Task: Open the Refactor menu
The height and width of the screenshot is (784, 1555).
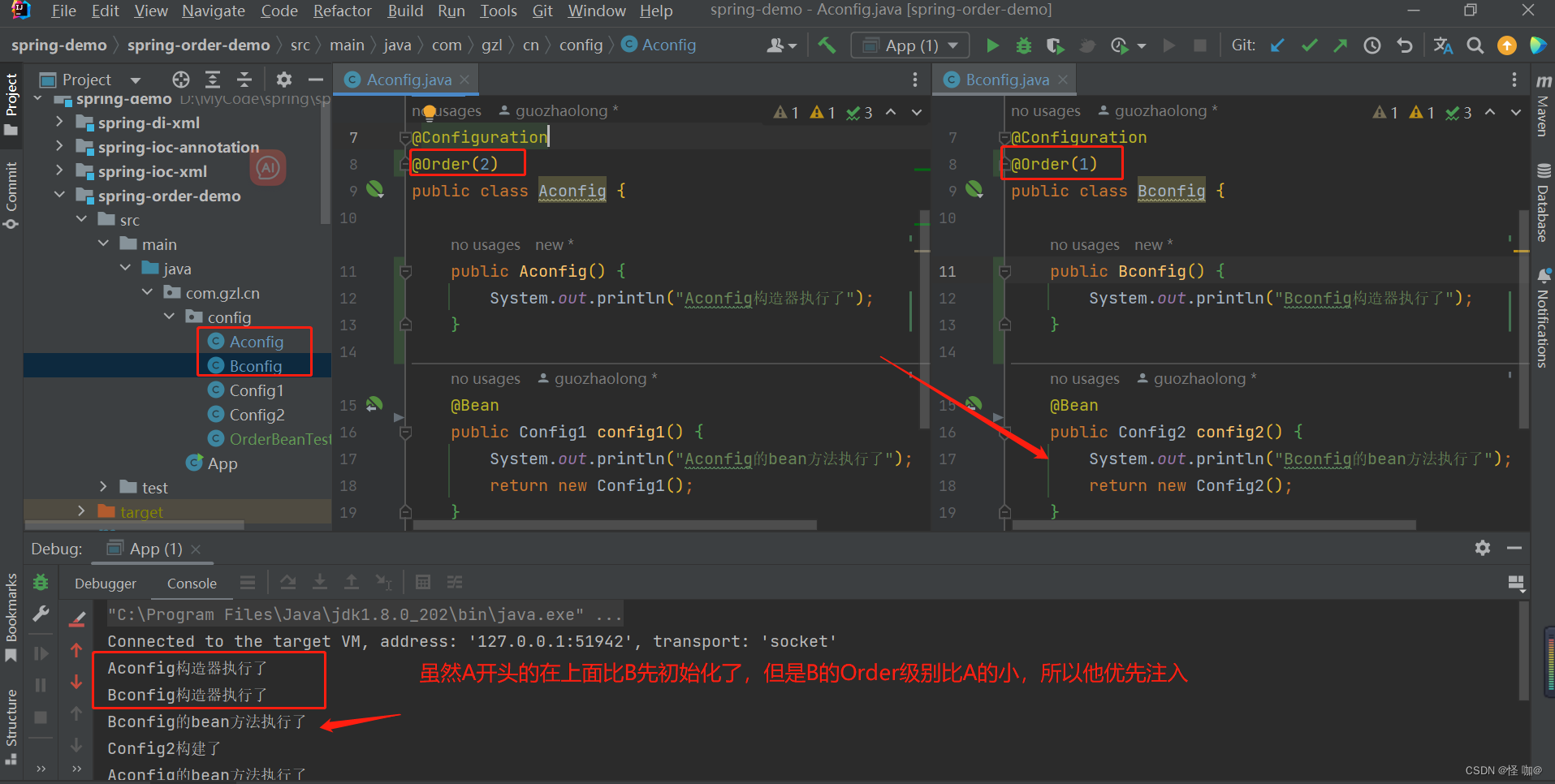Action: pos(342,11)
